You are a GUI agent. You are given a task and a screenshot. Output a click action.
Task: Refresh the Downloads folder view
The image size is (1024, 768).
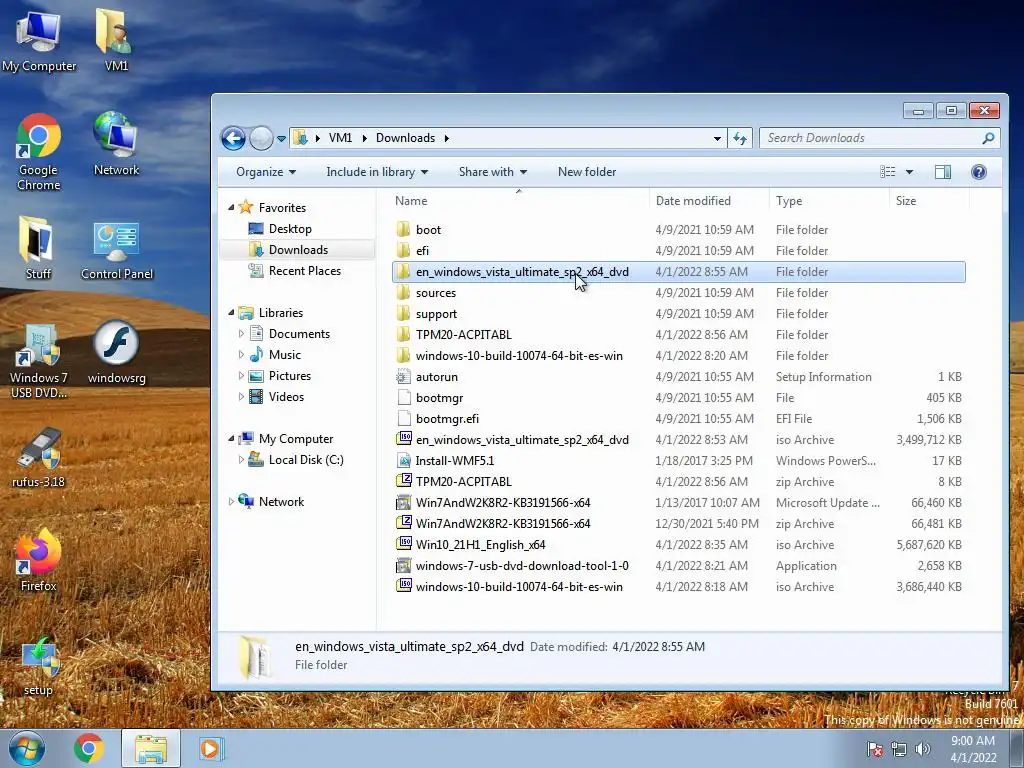(x=740, y=138)
